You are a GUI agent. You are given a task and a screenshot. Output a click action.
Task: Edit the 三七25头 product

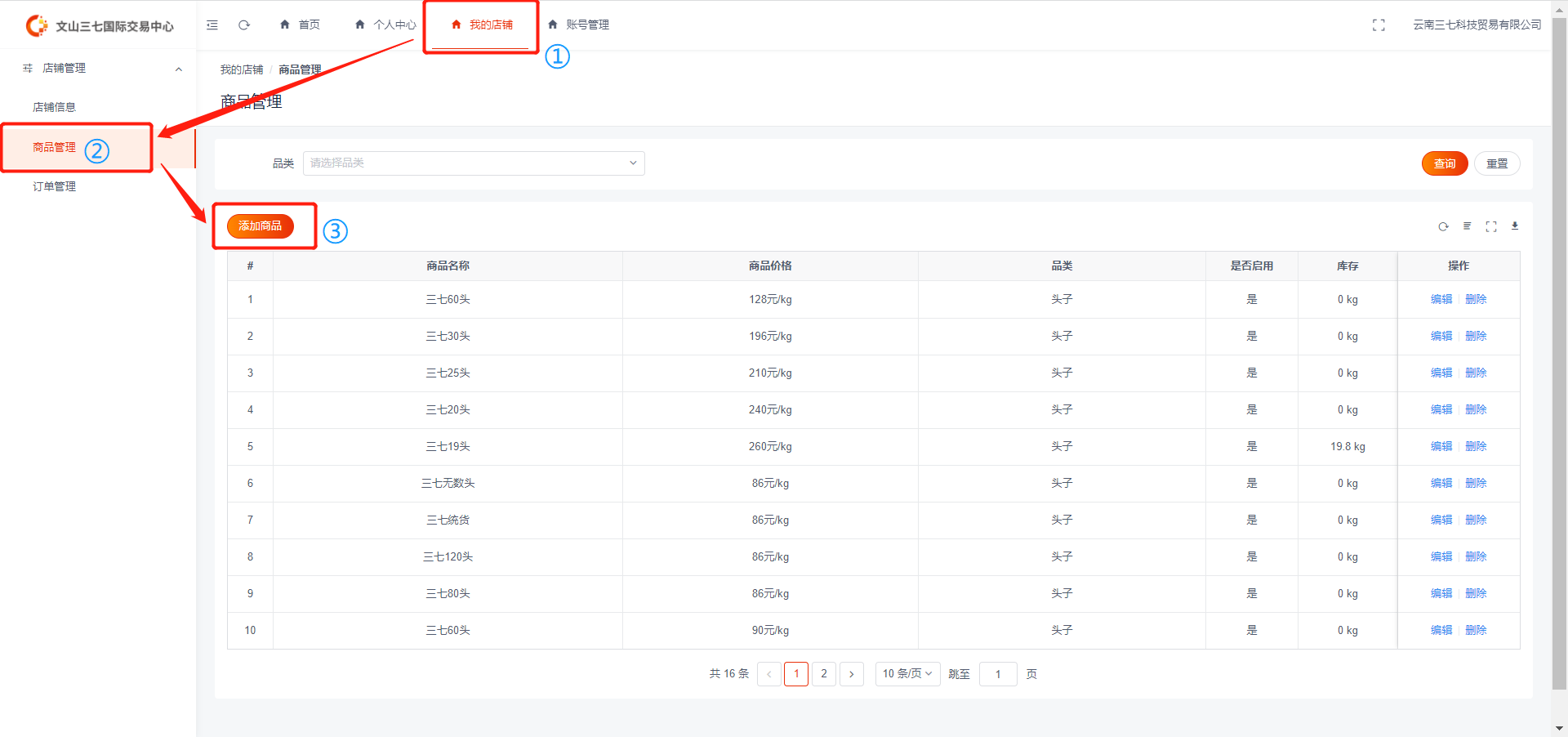(x=1441, y=373)
